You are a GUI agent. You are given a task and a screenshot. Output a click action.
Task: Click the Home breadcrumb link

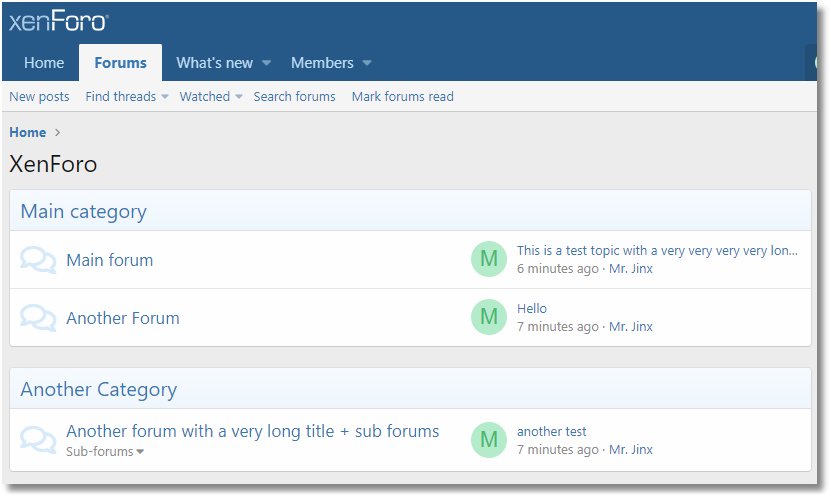tap(28, 132)
